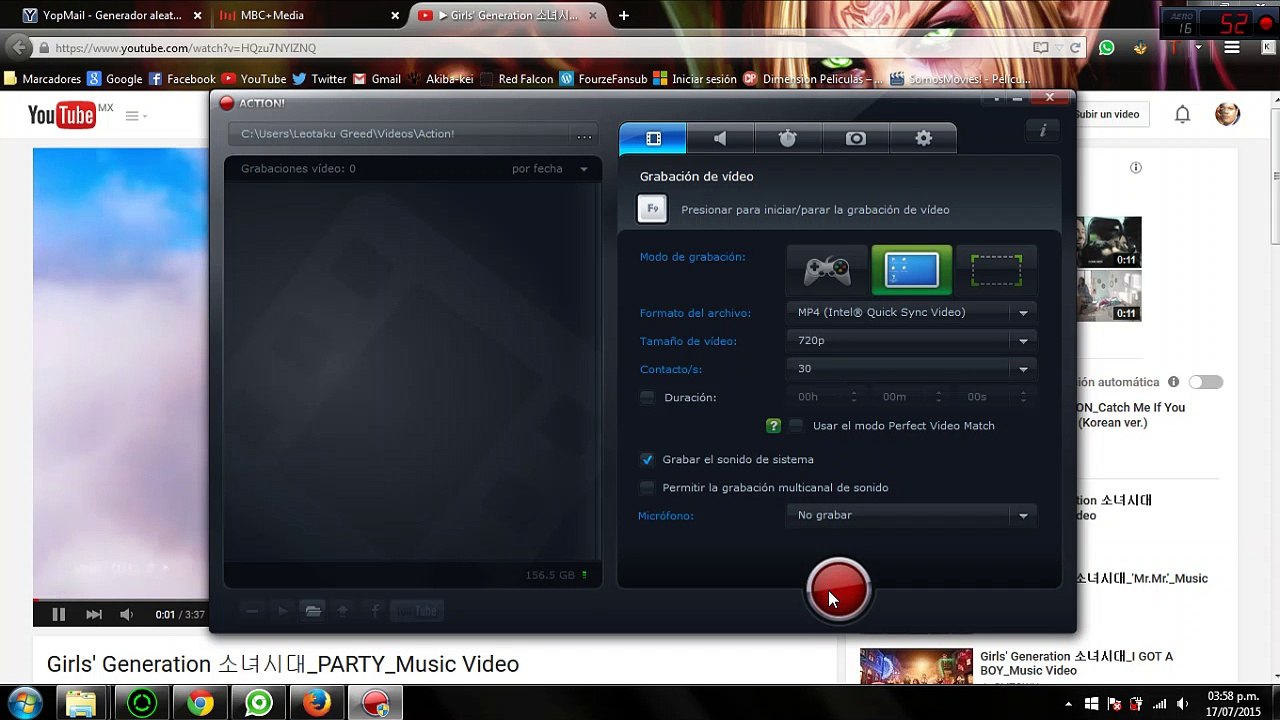The height and width of the screenshot is (720, 1280).
Task: Click the F9 hotkey button
Action: [652, 209]
